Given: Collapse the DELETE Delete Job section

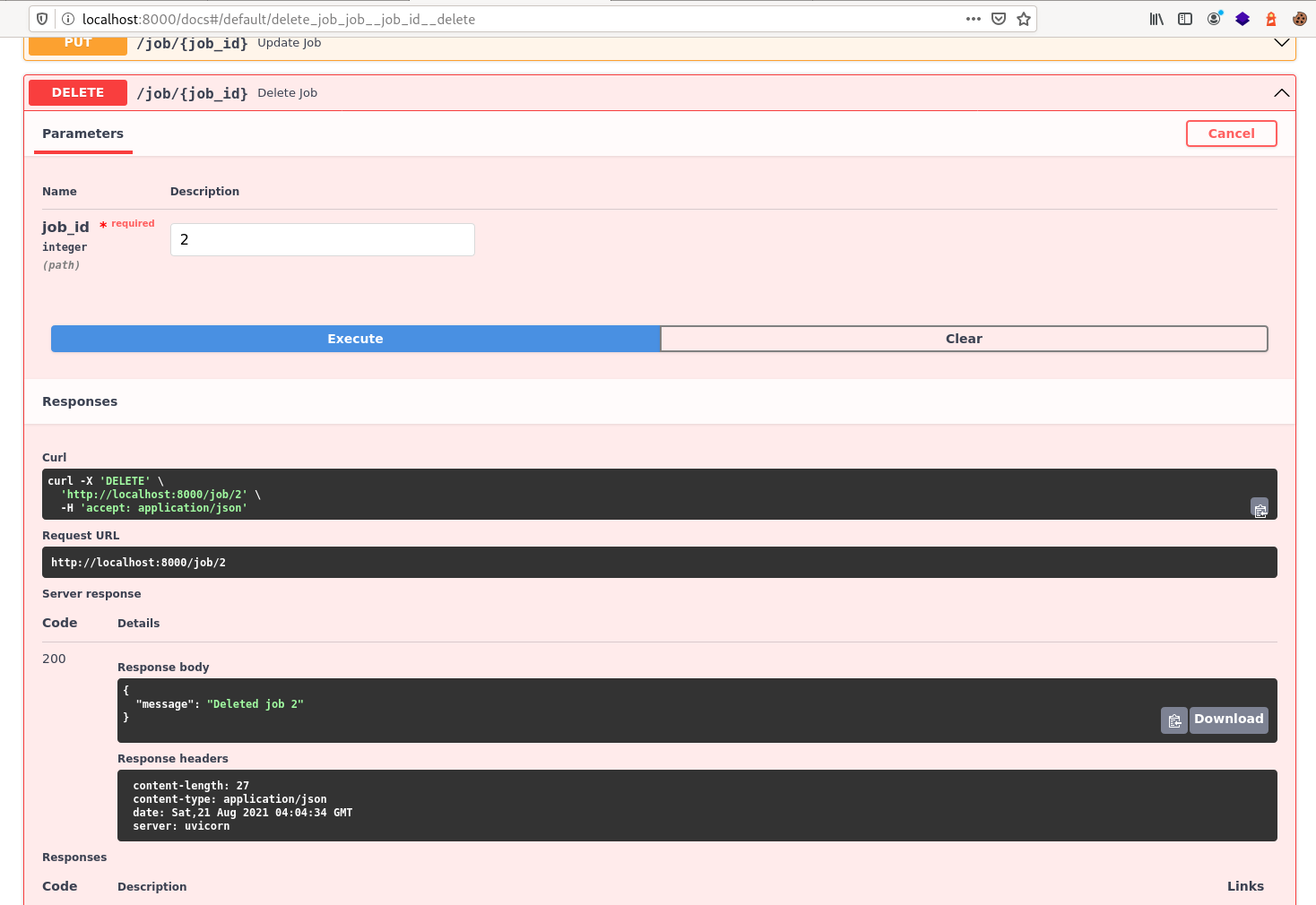Looking at the screenshot, I should click(x=1281, y=93).
